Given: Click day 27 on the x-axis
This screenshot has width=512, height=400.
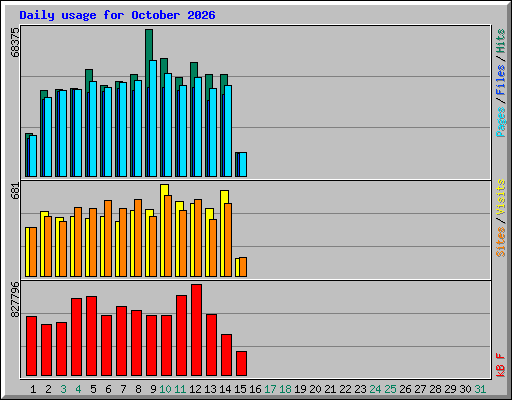Looking at the screenshot, I should pyautogui.click(x=420, y=389).
